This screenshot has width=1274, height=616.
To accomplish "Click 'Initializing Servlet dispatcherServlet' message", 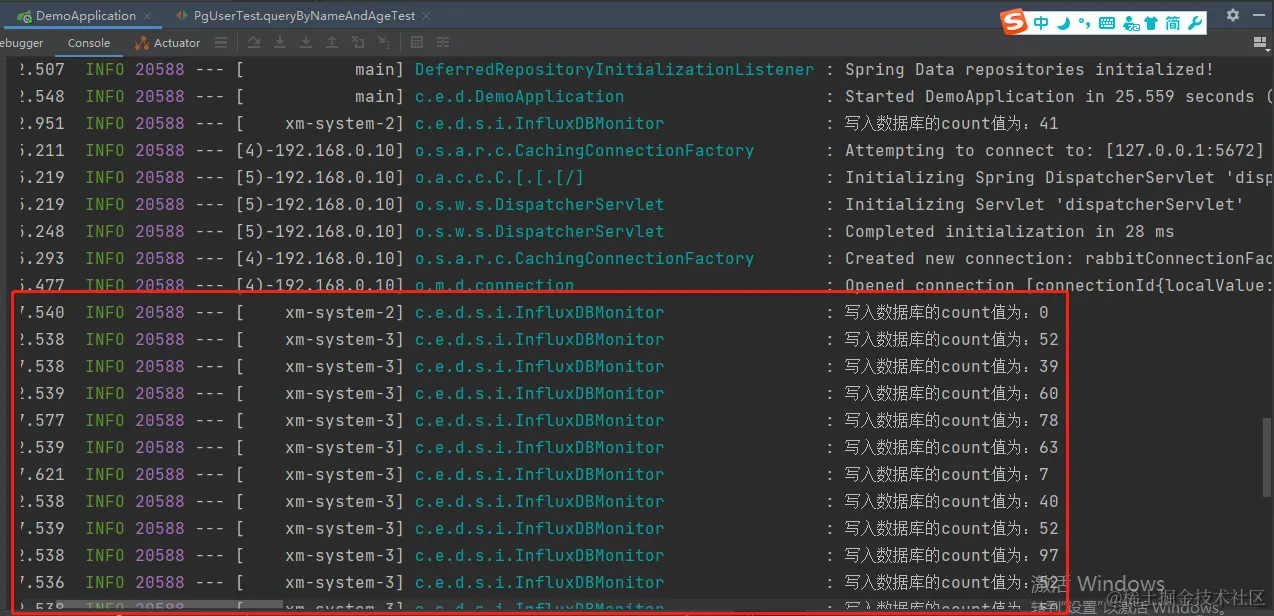I will pos(1044,205).
